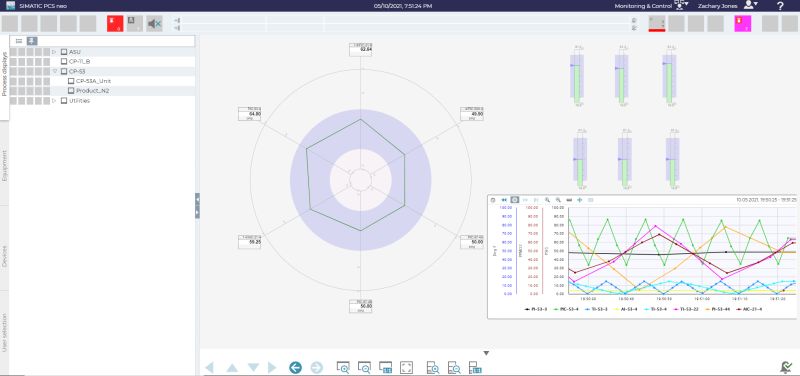The height and width of the screenshot is (376, 800).
Task: Open the help question mark
Action: pos(780,6)
